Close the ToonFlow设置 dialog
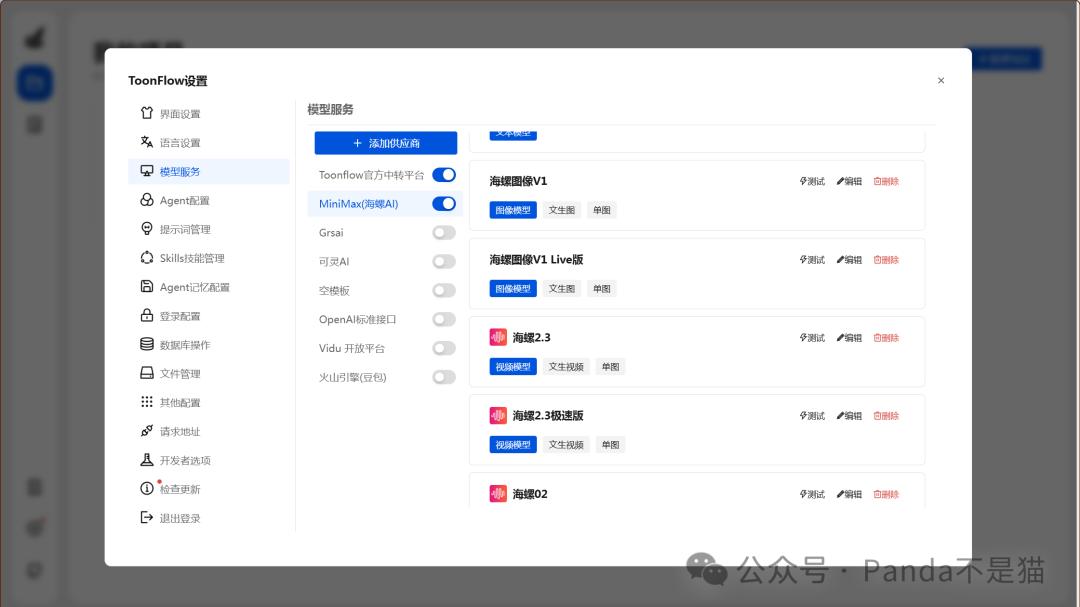This screenshot has height=607, width=1080. tap(941, 81)
